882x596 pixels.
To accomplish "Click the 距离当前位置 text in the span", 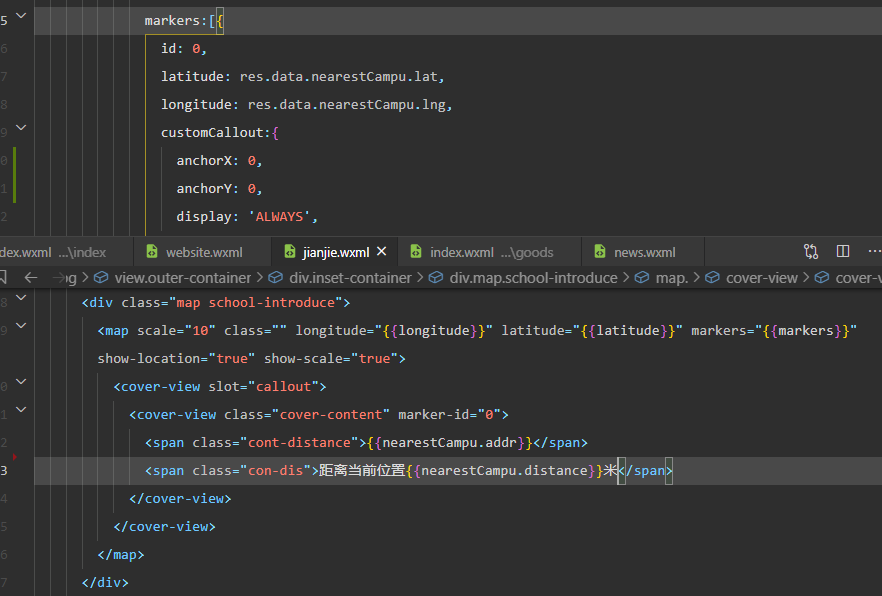I will [x=362, y=471].
